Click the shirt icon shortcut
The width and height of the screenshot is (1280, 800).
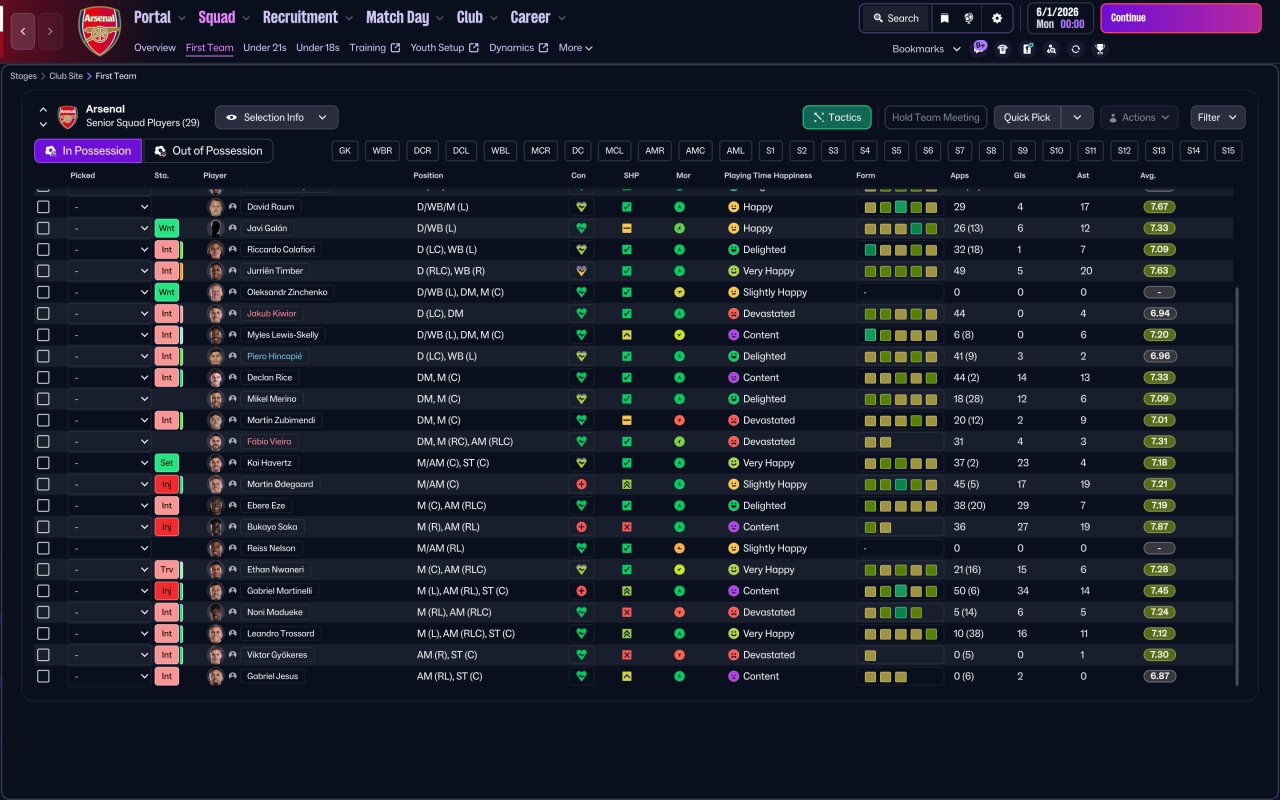tap(1003, 49)
